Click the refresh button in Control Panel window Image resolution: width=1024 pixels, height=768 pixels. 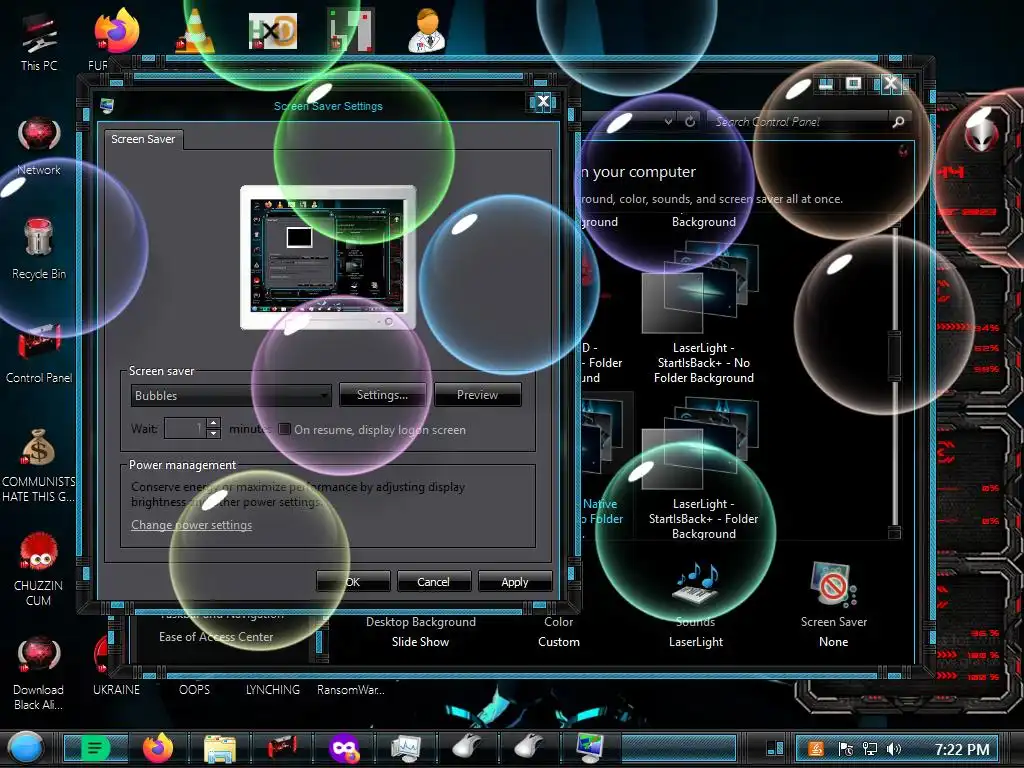point(690,121)
